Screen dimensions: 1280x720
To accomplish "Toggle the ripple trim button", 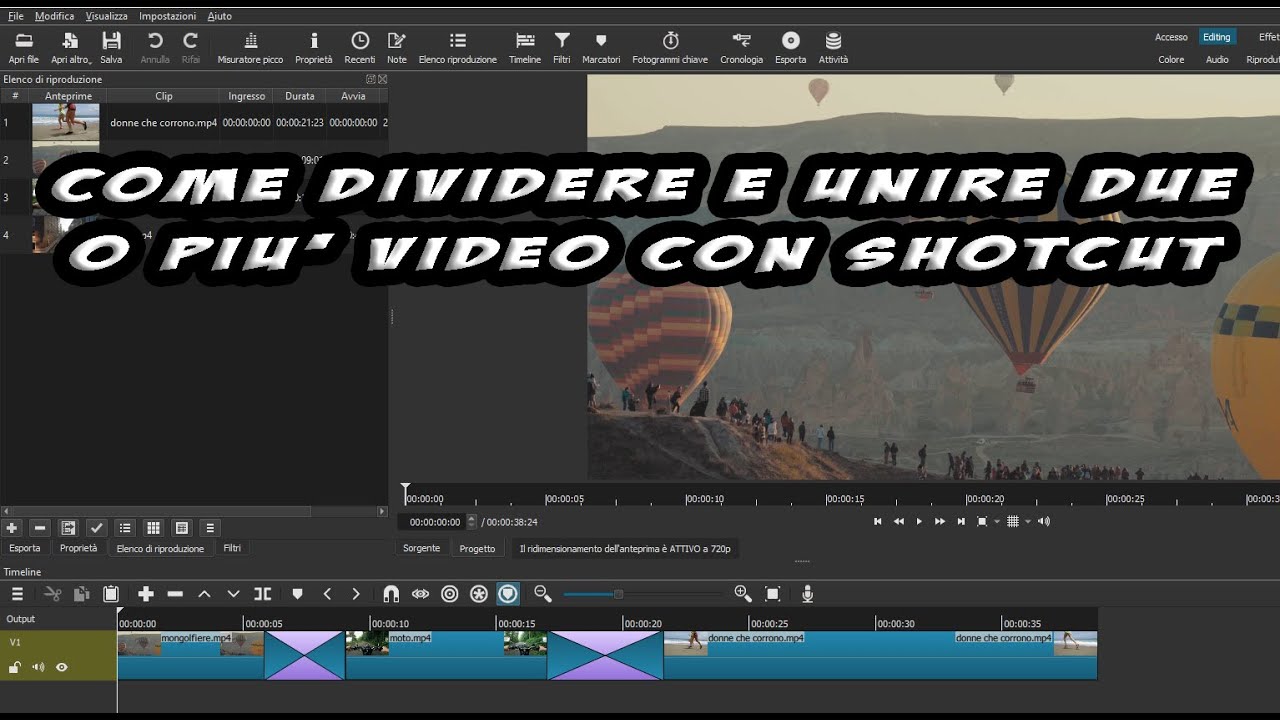I will click(x=450, y=594).
